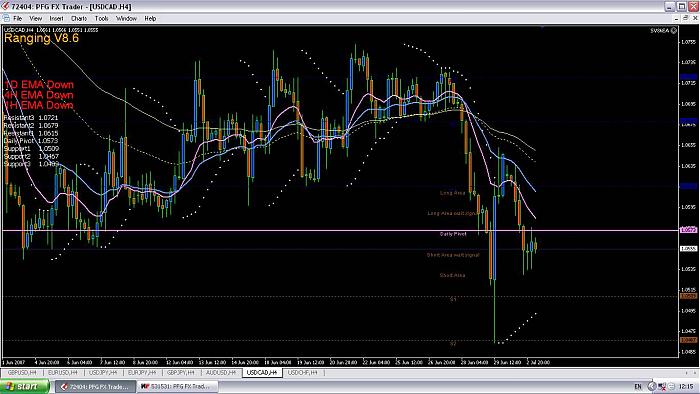Expand hidden tray icons with chevron
Screen dimensions: 700x394
click(x=652, y=386)
